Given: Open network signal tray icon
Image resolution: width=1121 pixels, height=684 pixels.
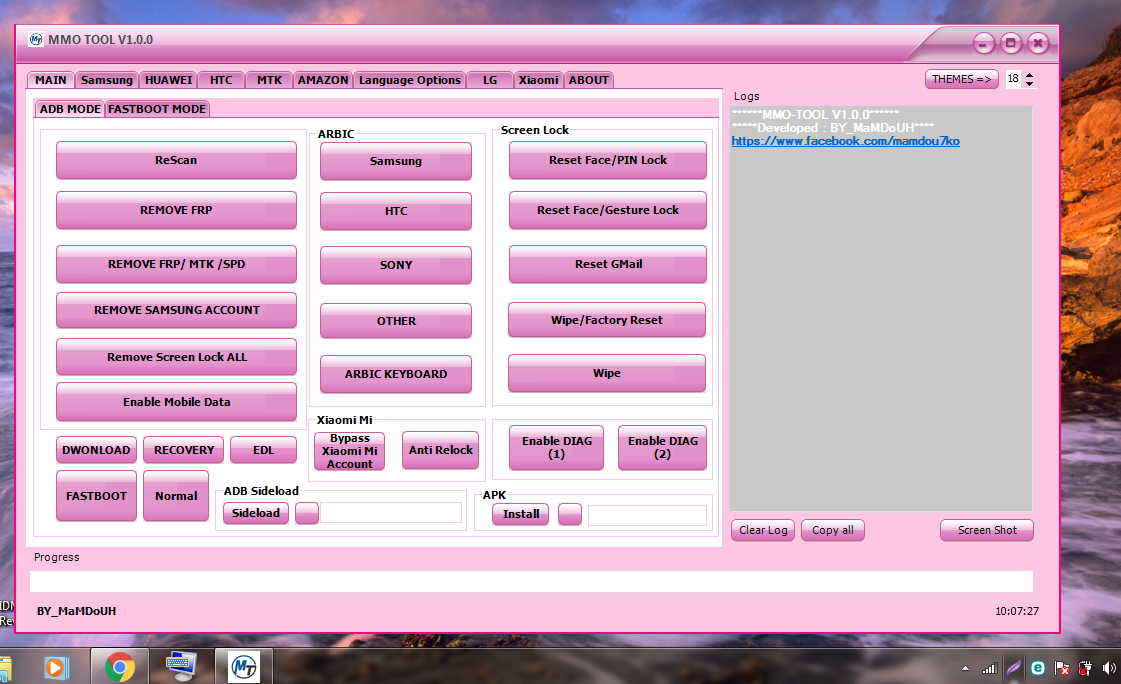Looking at the screenshot, I should point(989,668).
